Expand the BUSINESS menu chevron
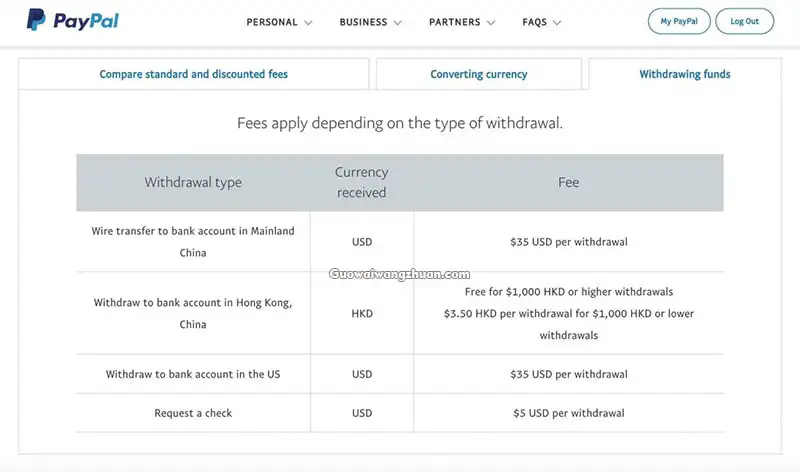The image size is (800, 472). pyautogui.click(x=398, y=22)
